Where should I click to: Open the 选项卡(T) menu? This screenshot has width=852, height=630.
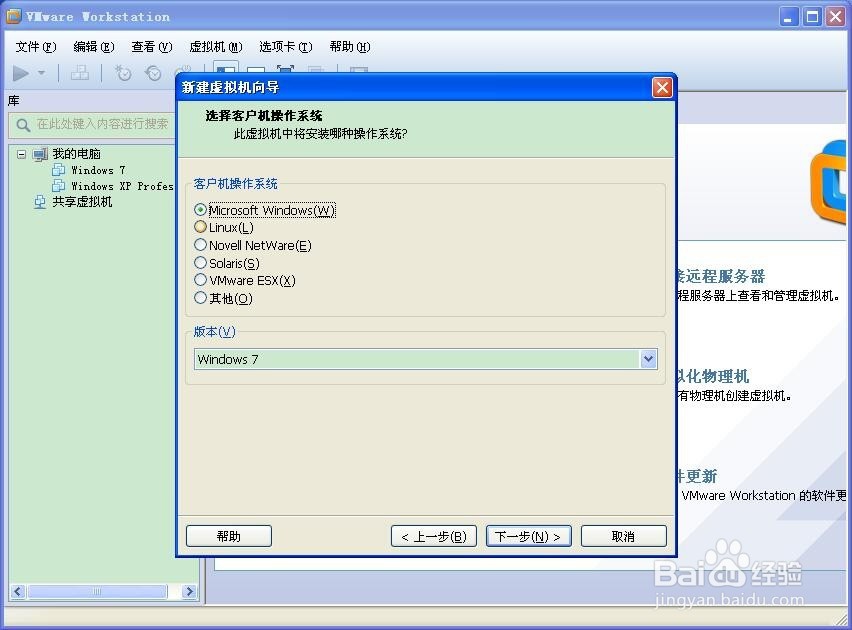click(286, 47)
